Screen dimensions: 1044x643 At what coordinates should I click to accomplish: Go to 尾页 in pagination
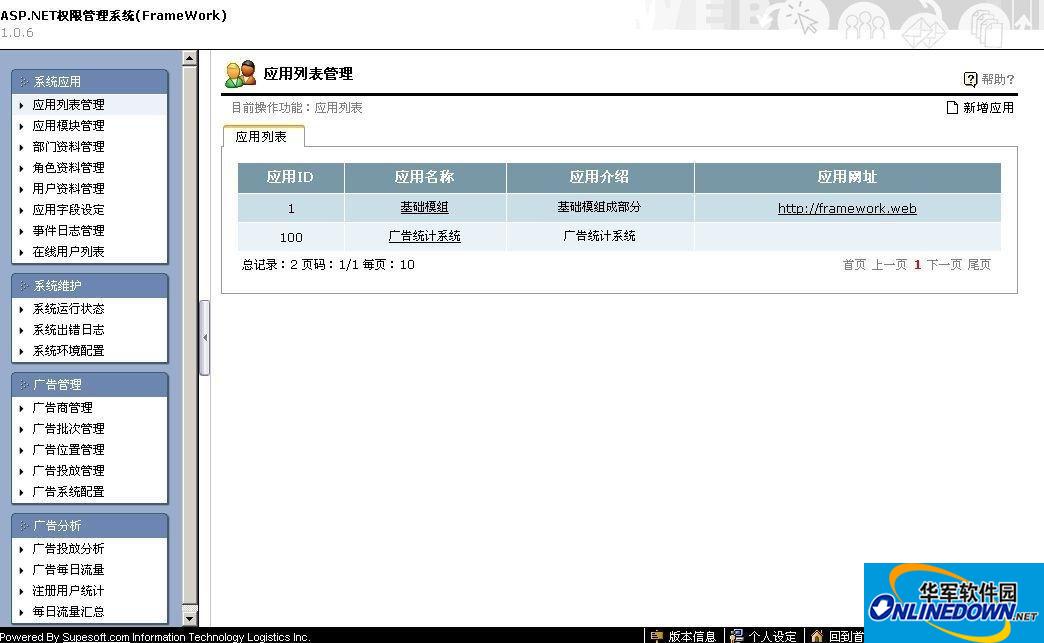tap(979, 265)
